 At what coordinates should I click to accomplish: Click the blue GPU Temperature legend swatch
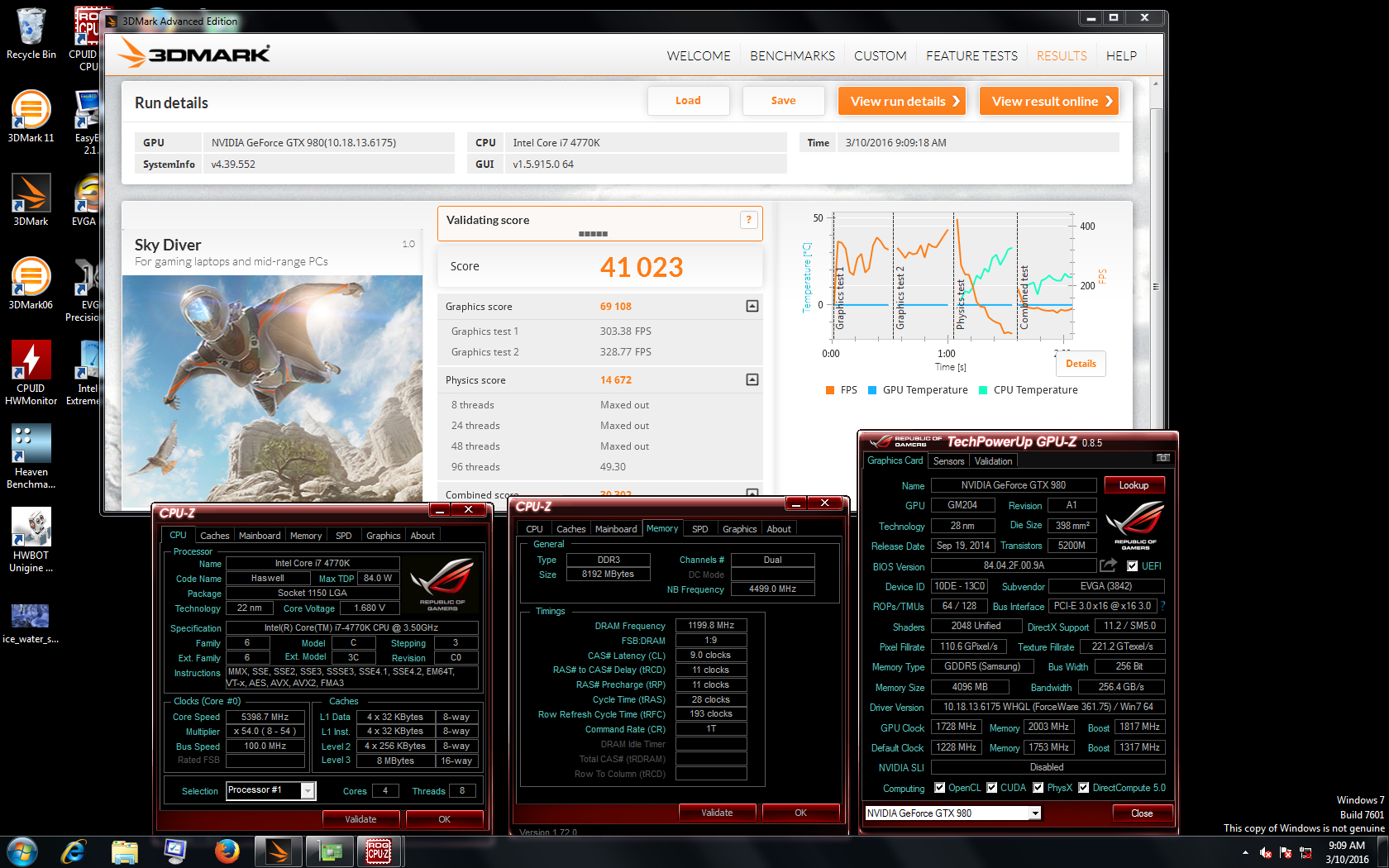pos(872,390)
